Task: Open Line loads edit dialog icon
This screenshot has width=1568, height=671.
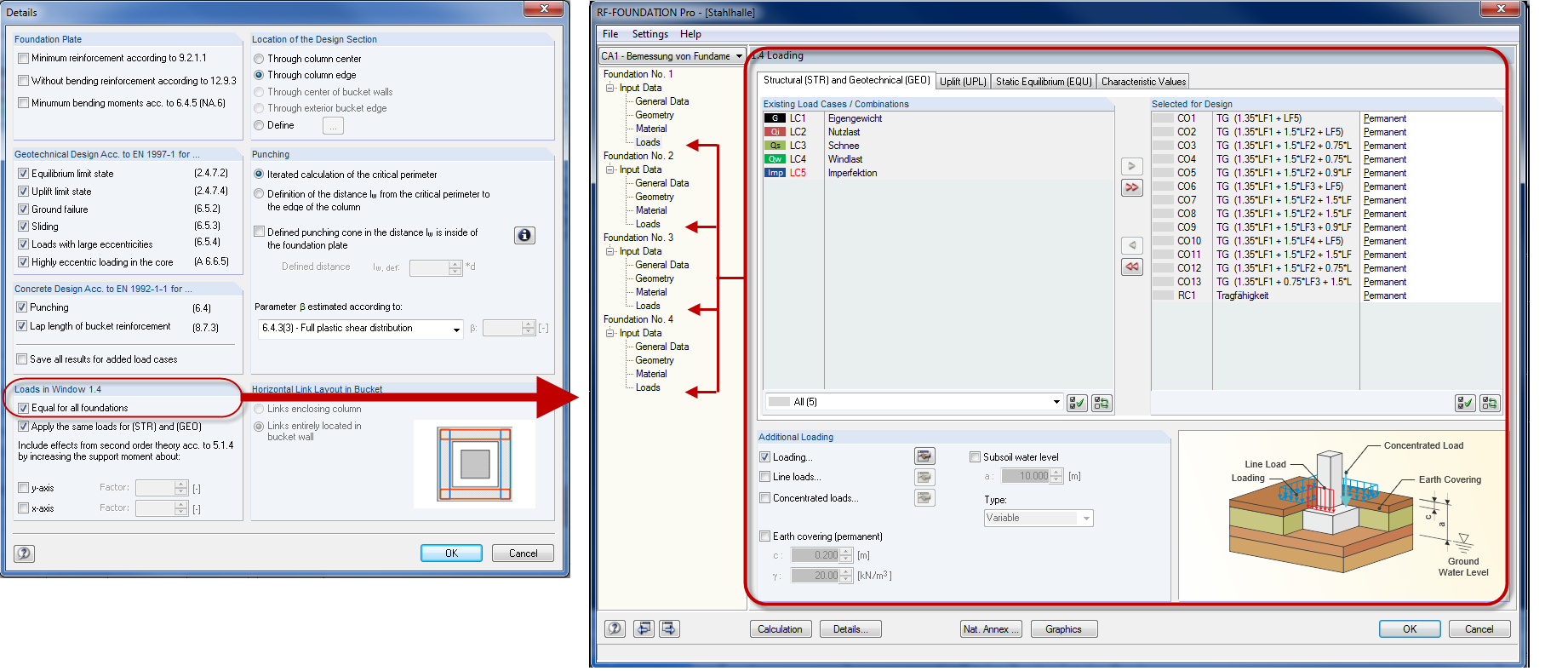Action: [x=924, y=477]
